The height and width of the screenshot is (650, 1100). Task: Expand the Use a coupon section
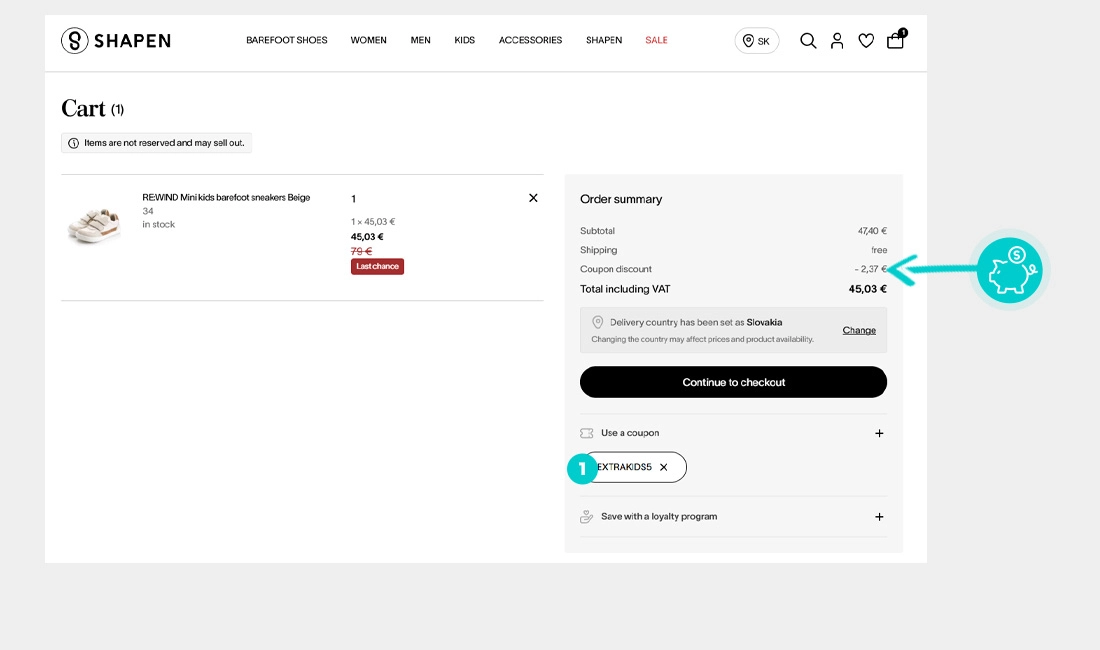coord(733,433)
